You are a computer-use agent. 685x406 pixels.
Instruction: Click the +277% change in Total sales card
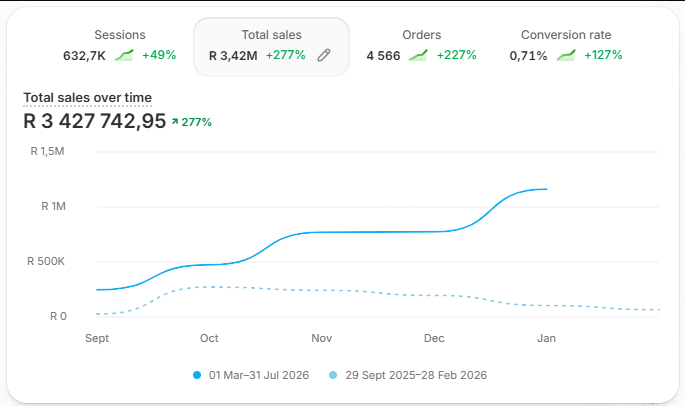point(286,55)
